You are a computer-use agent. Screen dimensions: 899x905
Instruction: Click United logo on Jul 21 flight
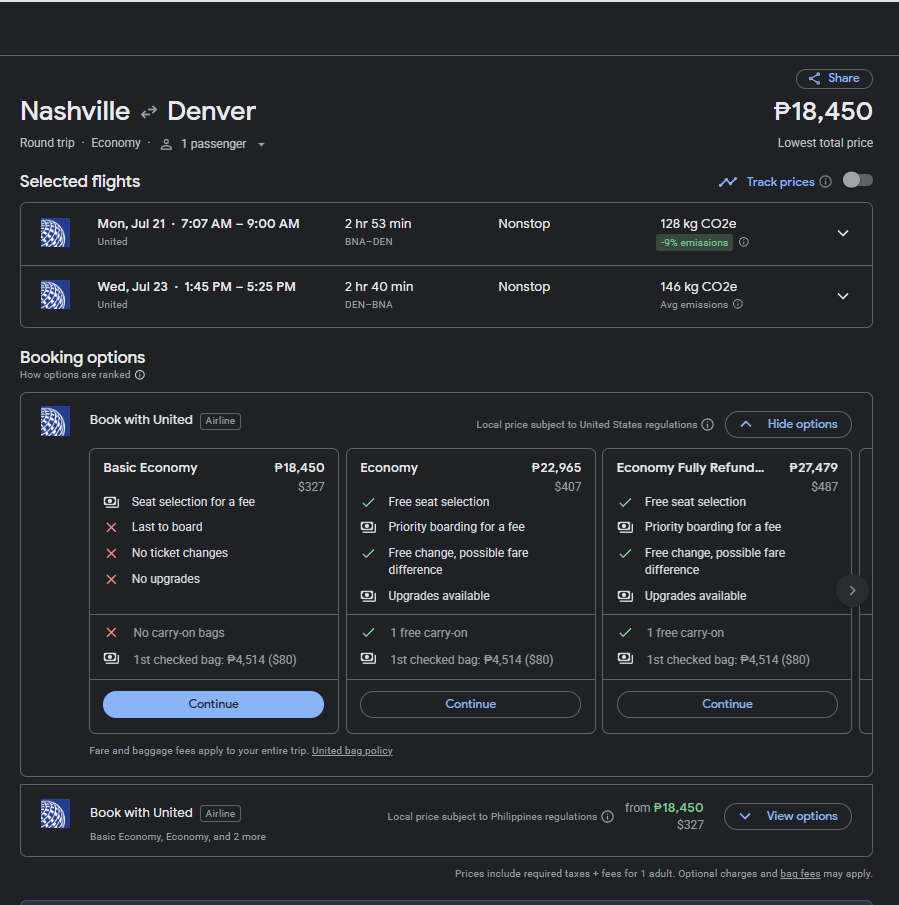point(55,233)
